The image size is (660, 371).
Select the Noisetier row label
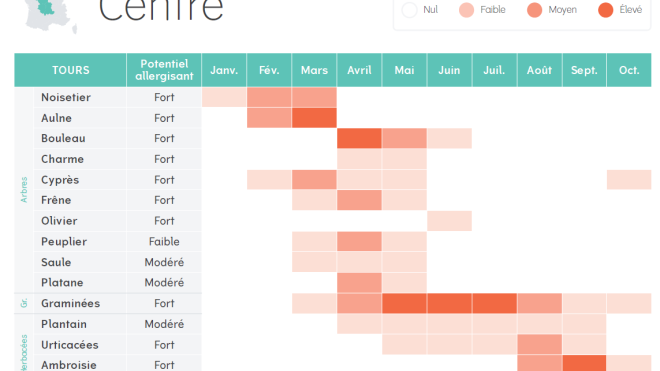click(66, 97)
